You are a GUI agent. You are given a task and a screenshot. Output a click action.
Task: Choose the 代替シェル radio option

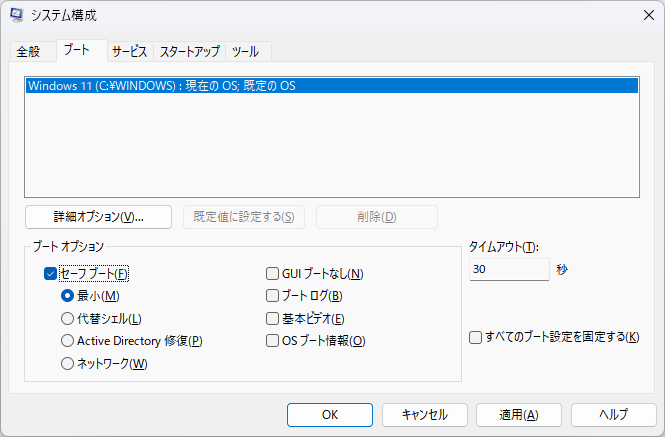(x=68, y=319)
